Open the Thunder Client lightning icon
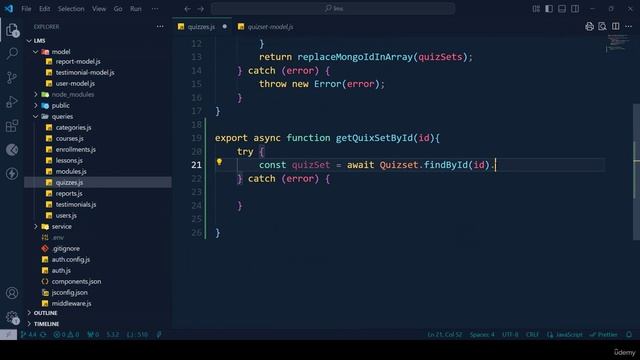This screenshot has width=640, height=360. 12,173
